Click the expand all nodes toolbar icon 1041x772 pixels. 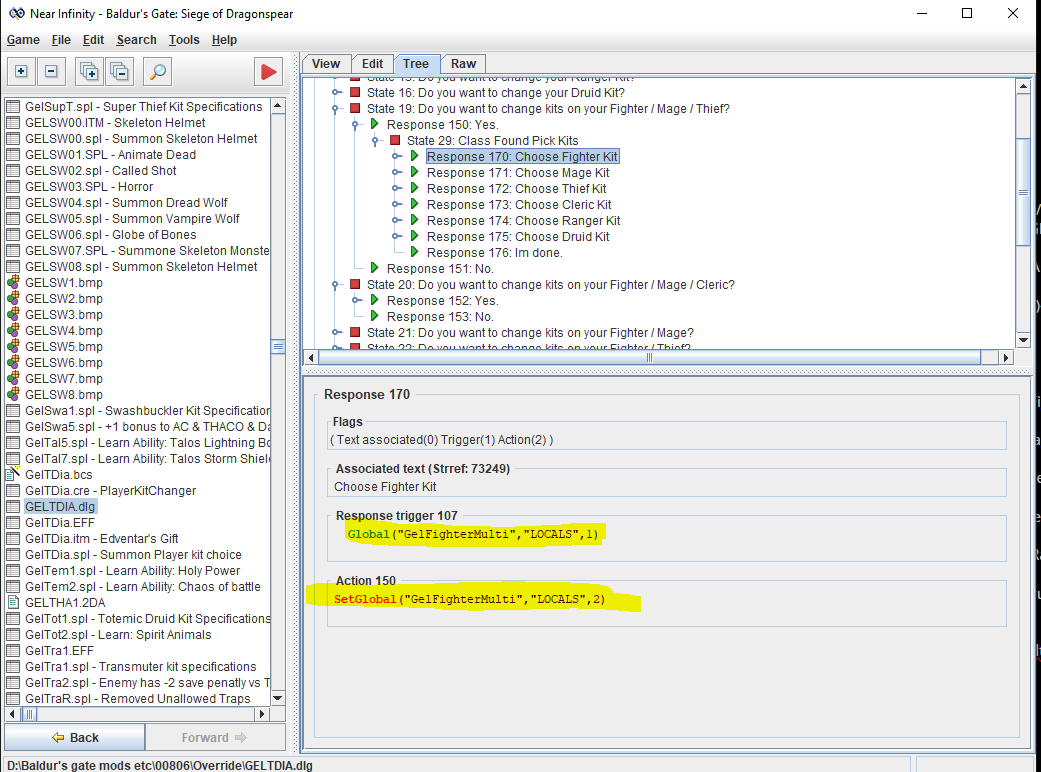pos(89,71)
